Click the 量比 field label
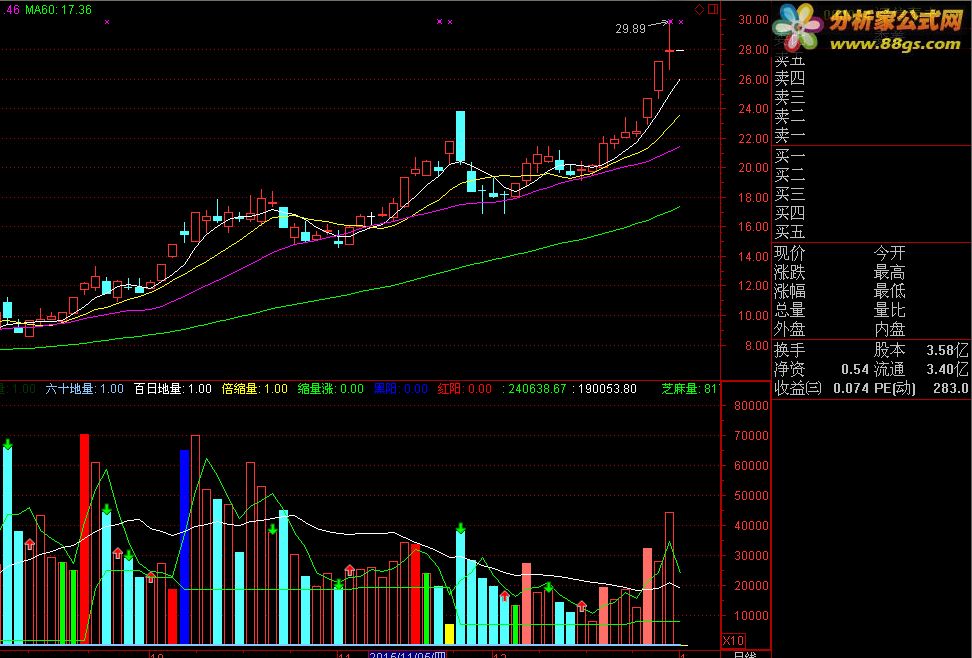 890,309
